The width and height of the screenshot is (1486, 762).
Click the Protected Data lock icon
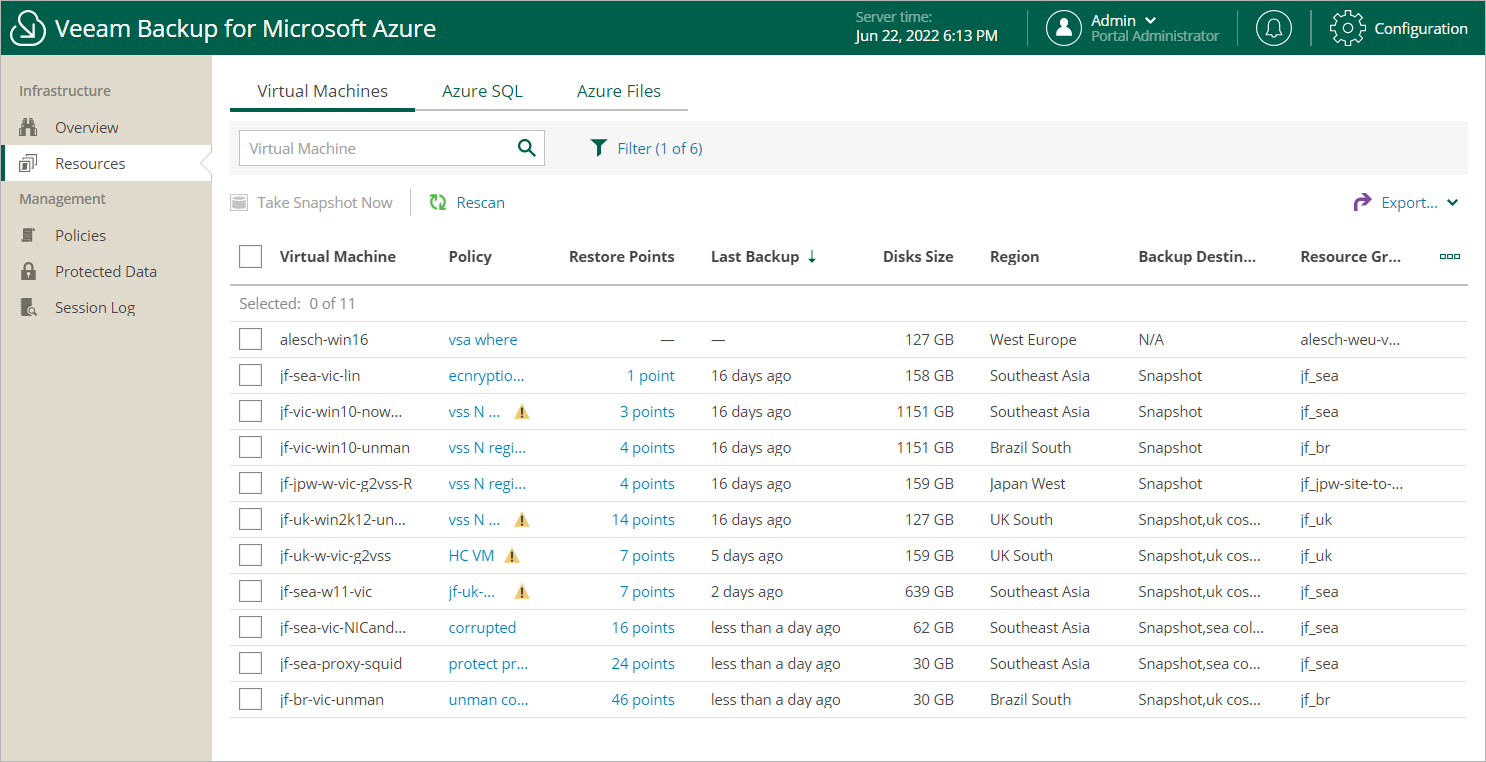[x=28, y=271]
